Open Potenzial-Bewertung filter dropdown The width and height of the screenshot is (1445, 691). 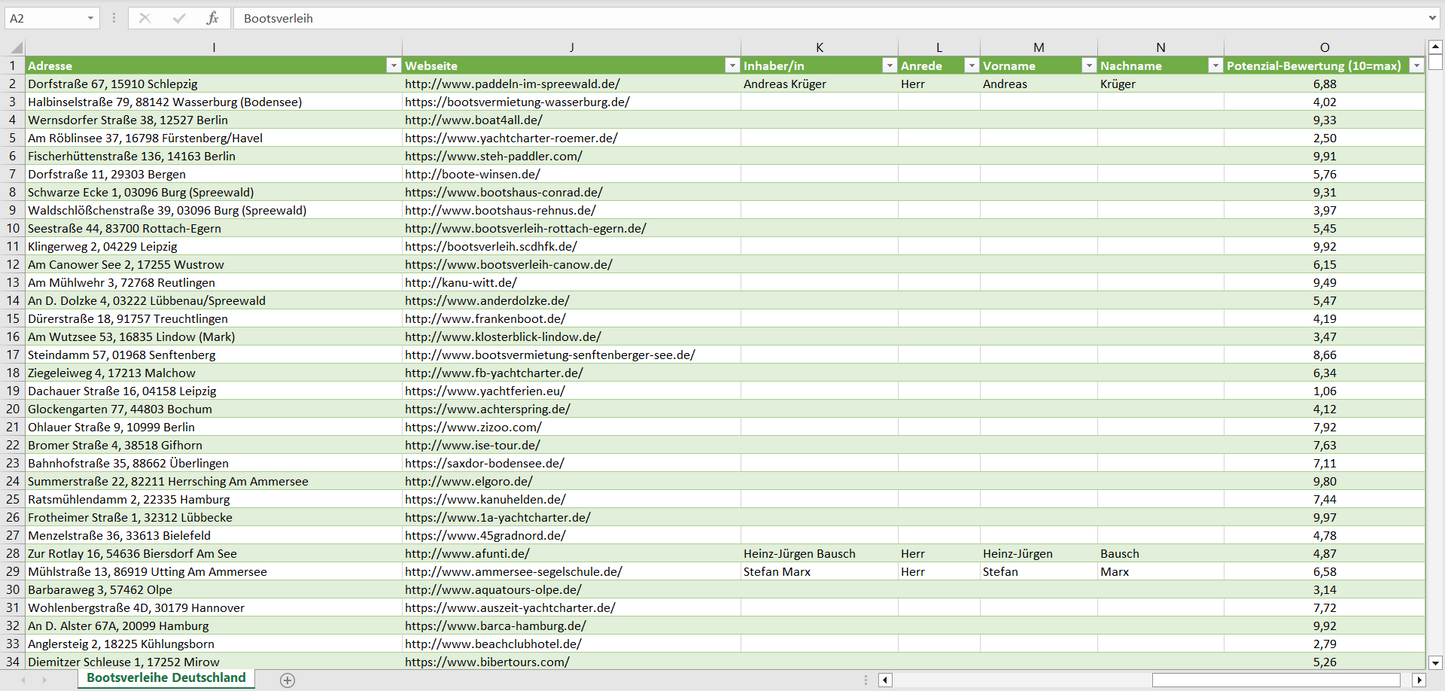pos(1416,66)
